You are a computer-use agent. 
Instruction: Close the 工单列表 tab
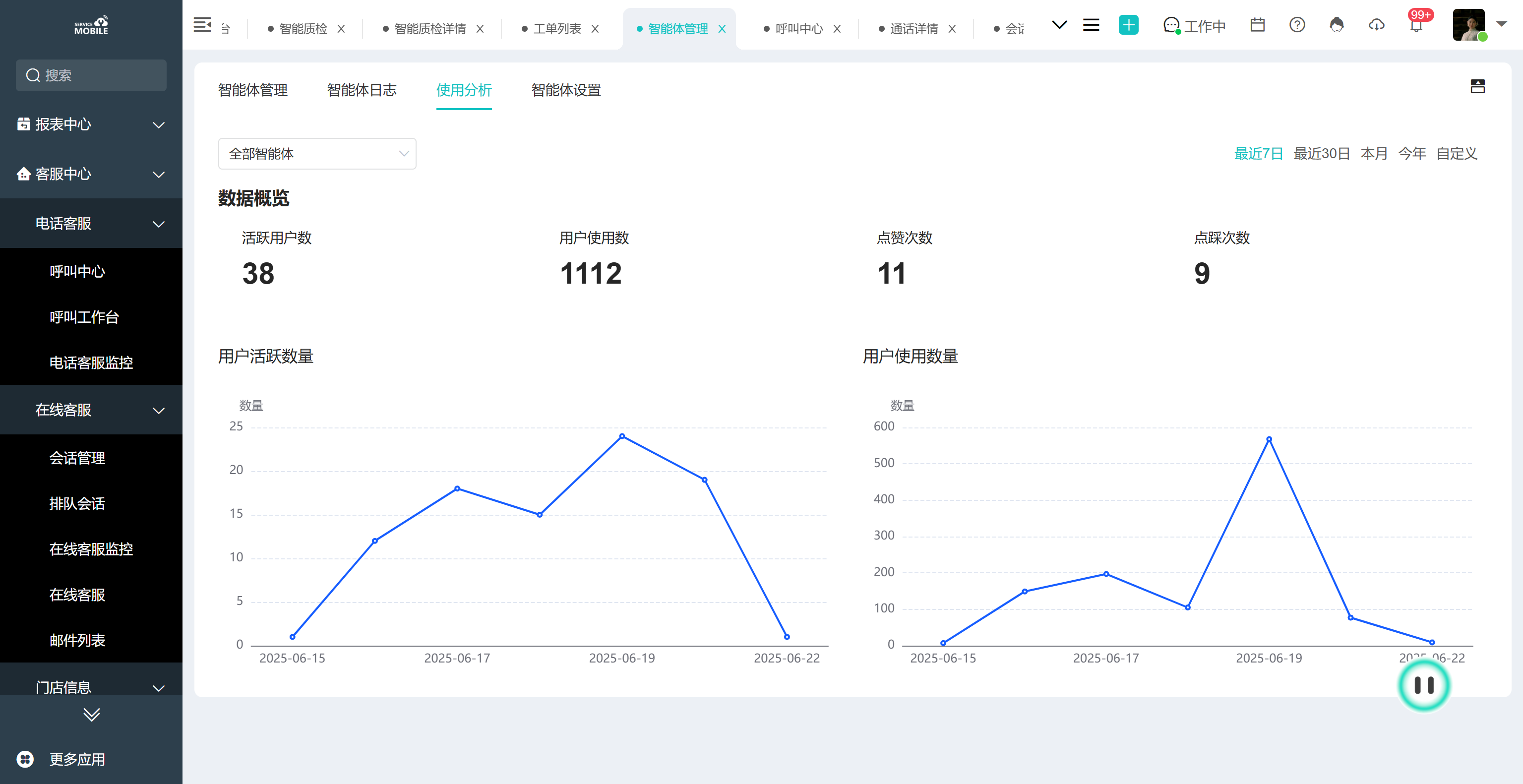point(596,28)
